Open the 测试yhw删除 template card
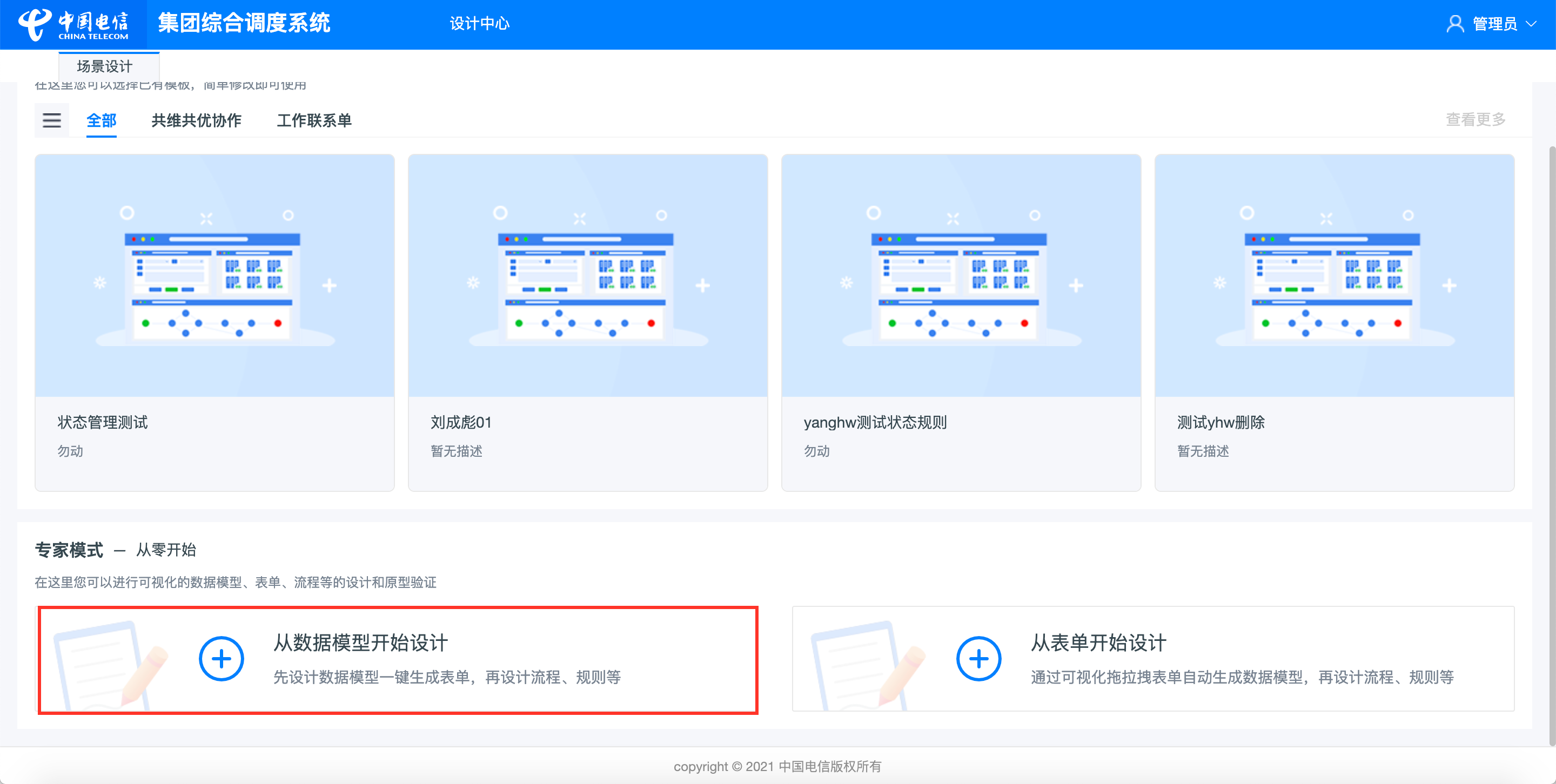Viewport: 1556px width, 784px height. pyautogui.click(x=1334, y=322)
